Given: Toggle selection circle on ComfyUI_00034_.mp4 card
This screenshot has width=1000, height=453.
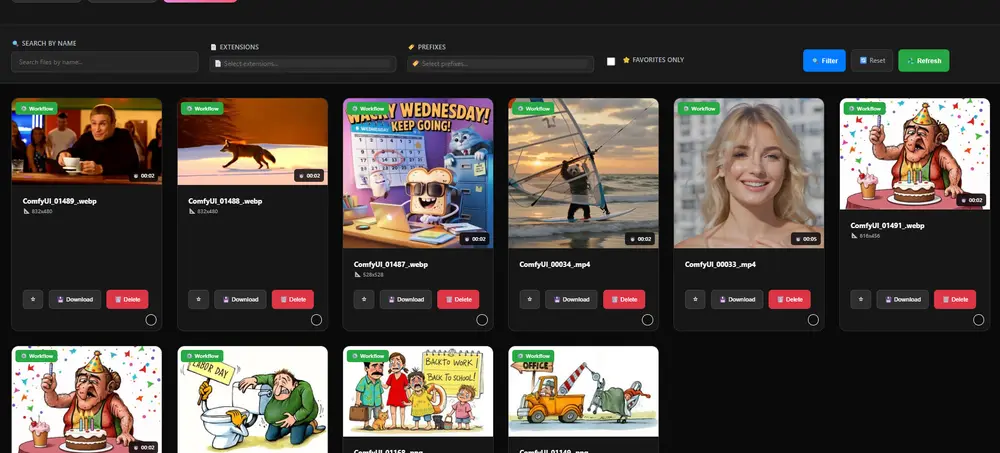Looking at the screenshot, I should (647, 320).
